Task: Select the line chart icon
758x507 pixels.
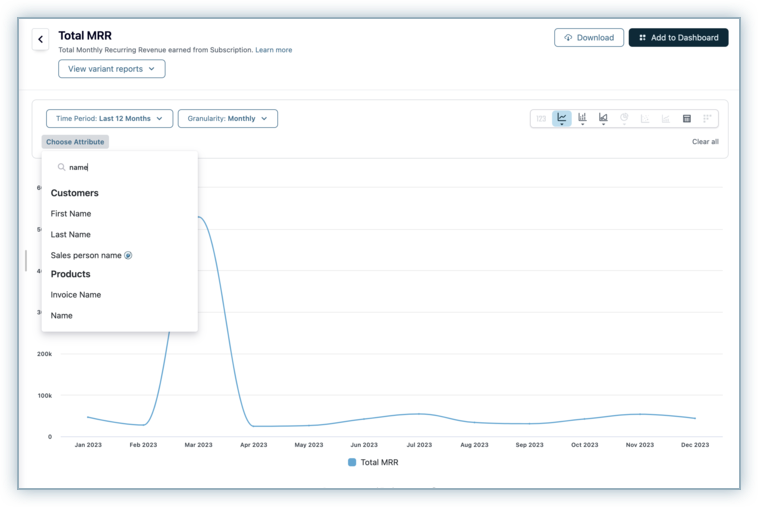Action: pos(562,118)
